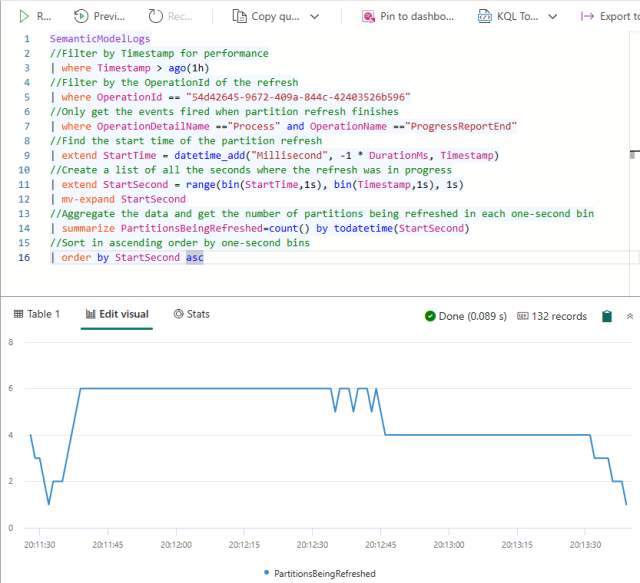
Task: Expand the Copy query dropdown arrow
Action: click(314, 17)
